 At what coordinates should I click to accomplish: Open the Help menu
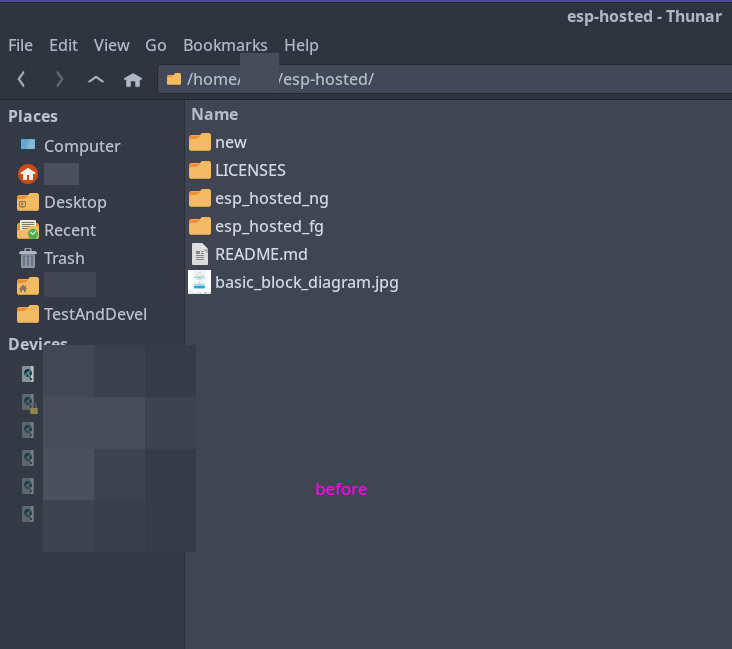click(301, 45)
